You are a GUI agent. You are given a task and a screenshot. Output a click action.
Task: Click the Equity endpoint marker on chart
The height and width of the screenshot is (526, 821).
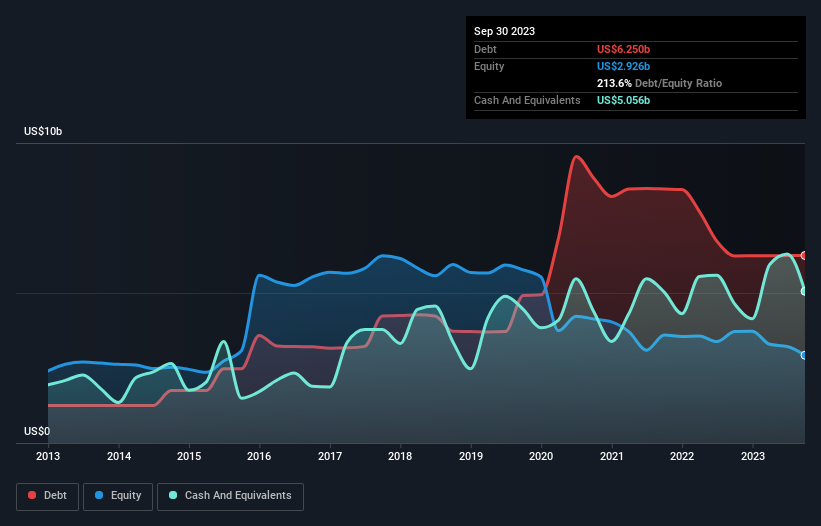pyautogui.click(x=804, y=355)
